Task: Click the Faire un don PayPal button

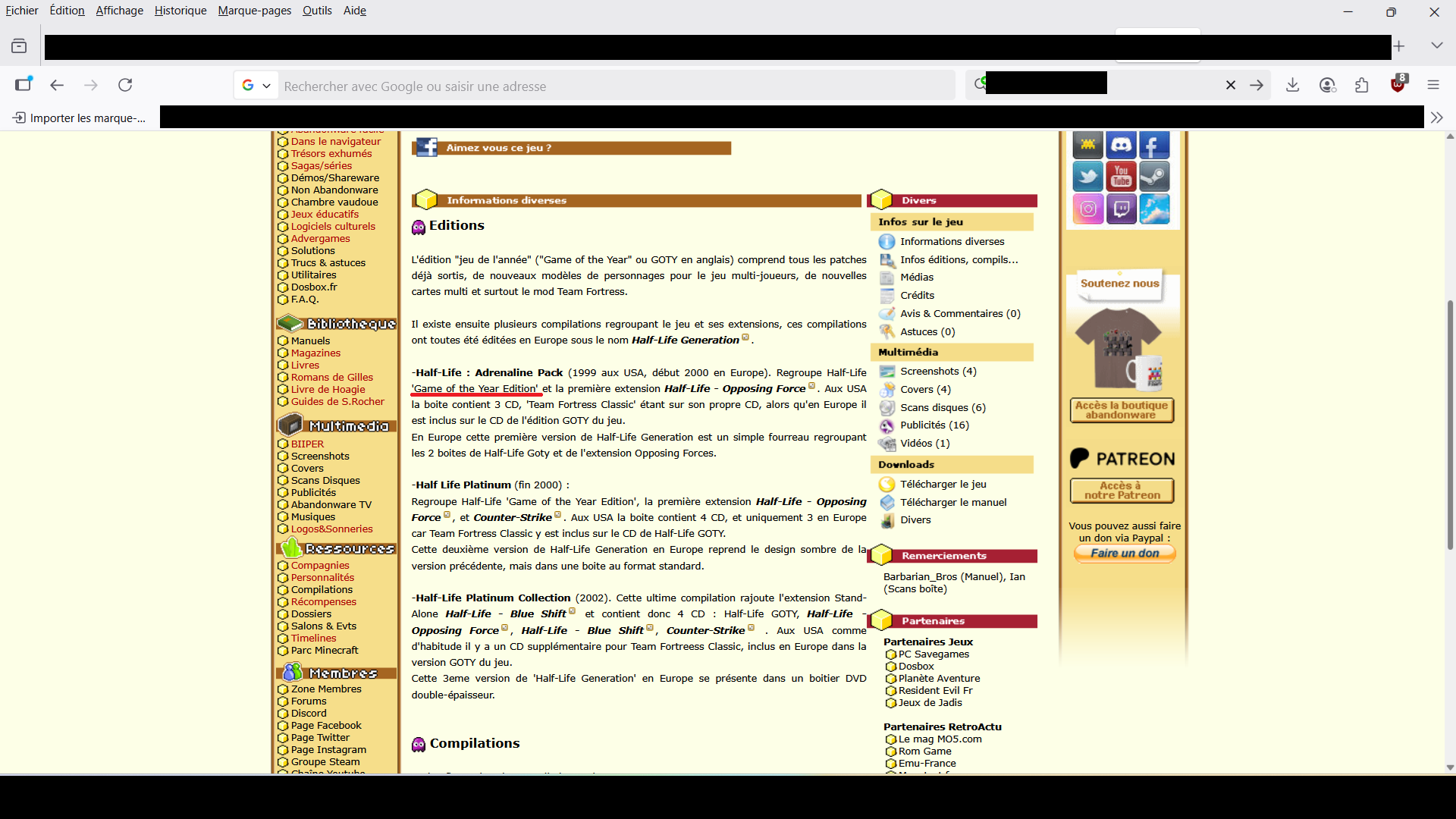Action: pos(1125,554)
